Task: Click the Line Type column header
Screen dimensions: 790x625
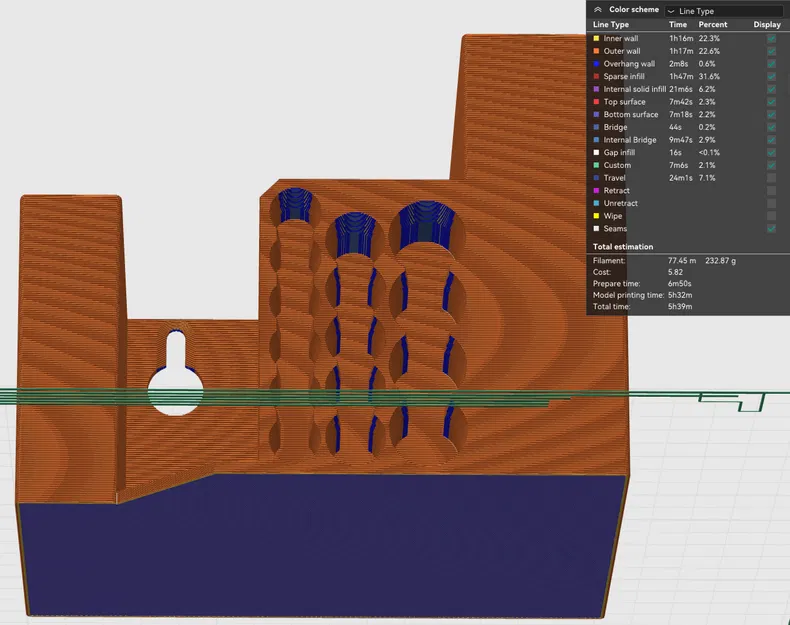Action: (611, 24)
